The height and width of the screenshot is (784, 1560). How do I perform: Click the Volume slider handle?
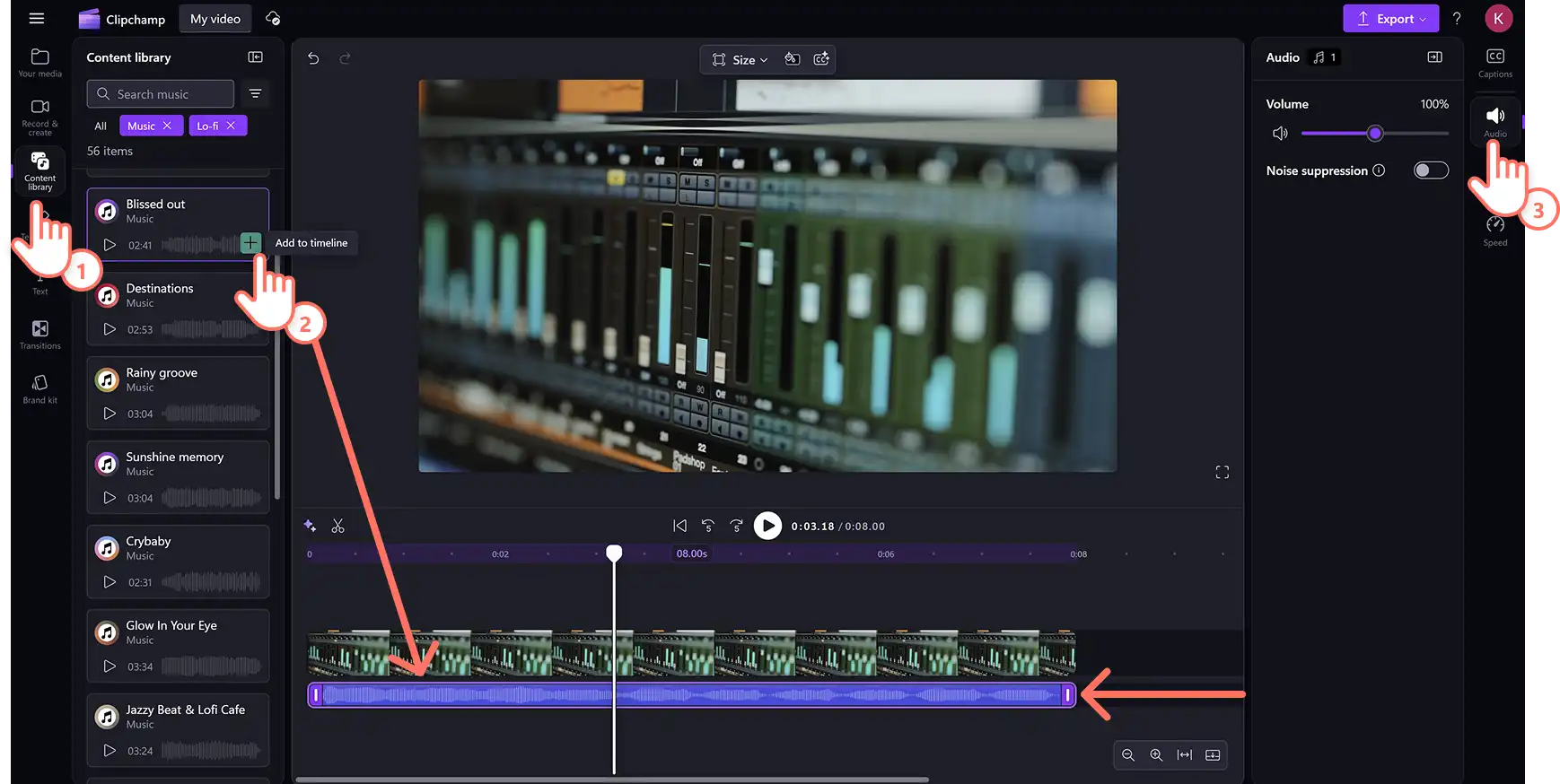click(x=1375, y=134)
